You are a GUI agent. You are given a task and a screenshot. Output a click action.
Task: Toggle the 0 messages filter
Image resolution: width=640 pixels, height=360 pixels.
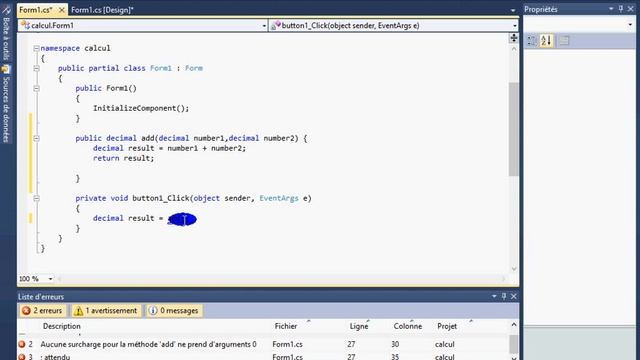coord(174,311)
